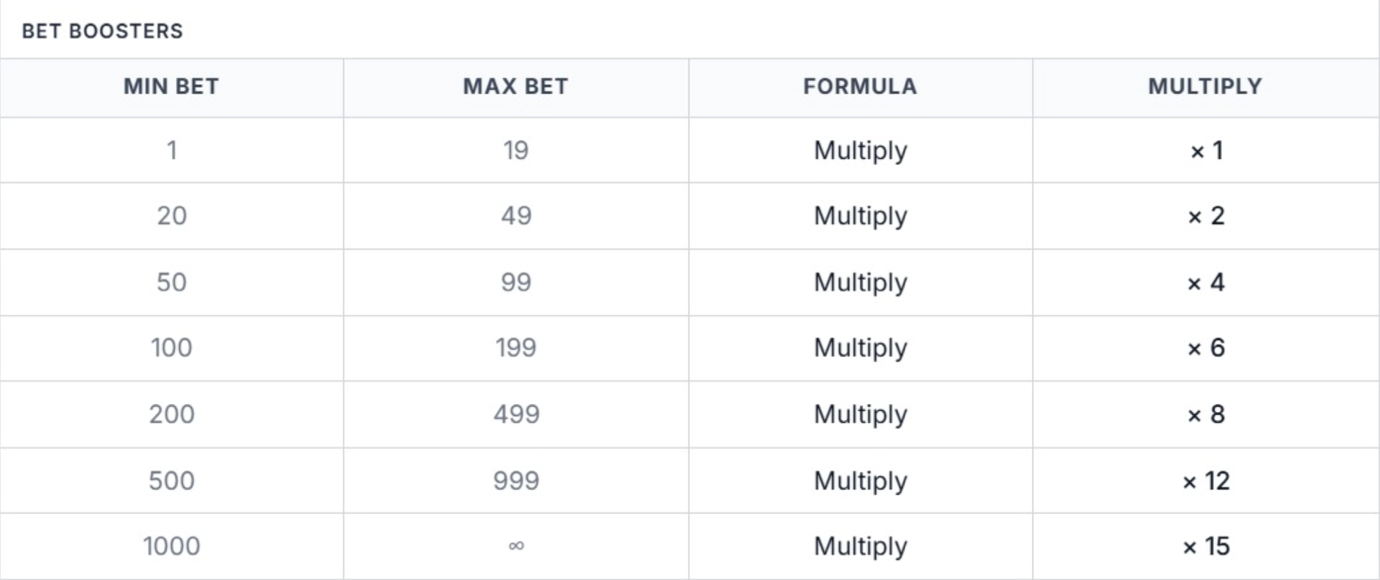The width and height of the screenshot is (1380, 580).
Task: Click the × 6 multiplier cell
Action: point(1206,348)
